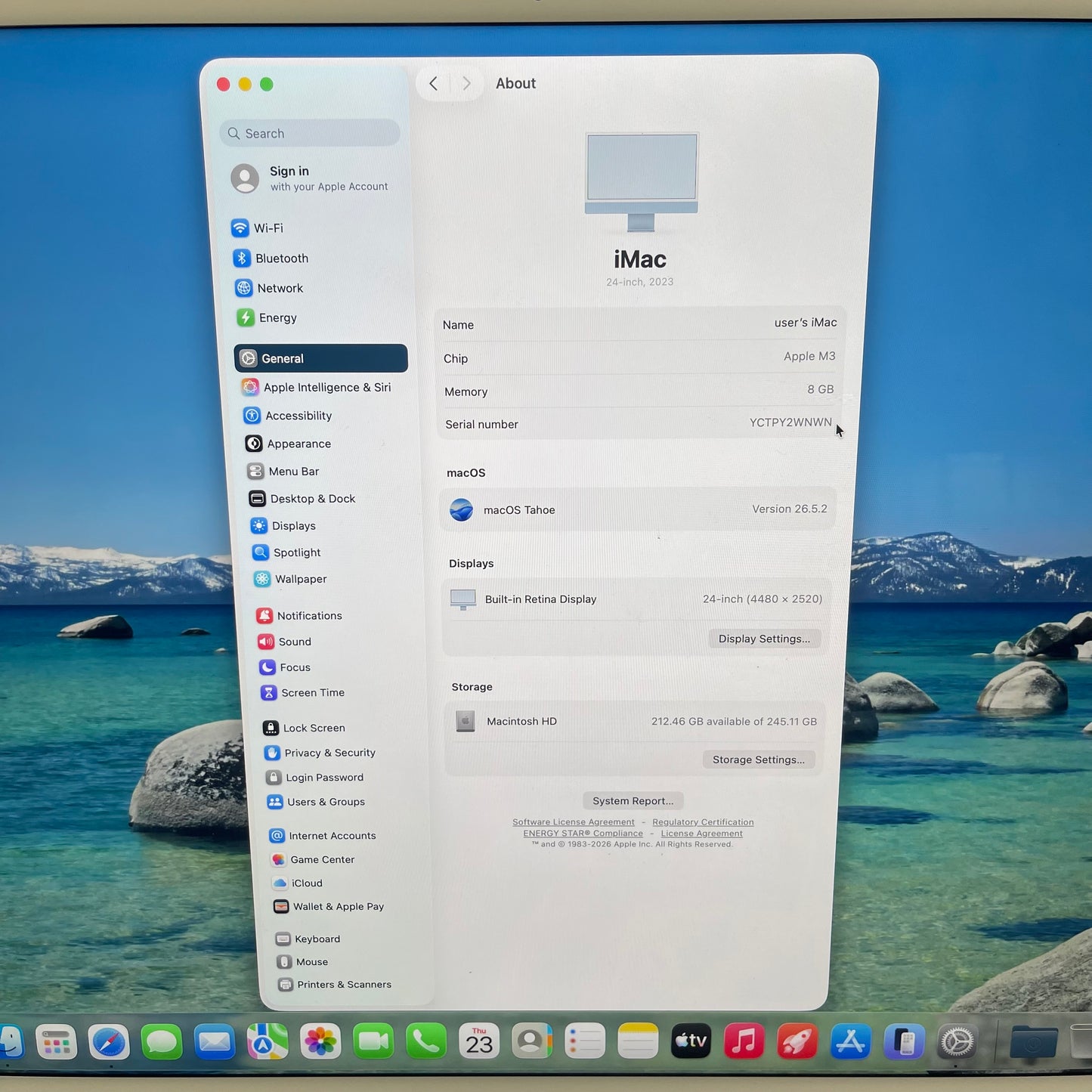Open Menu Bar settings
The height and width of the screenshot is (1092, 1092).
tap(283, 472)
